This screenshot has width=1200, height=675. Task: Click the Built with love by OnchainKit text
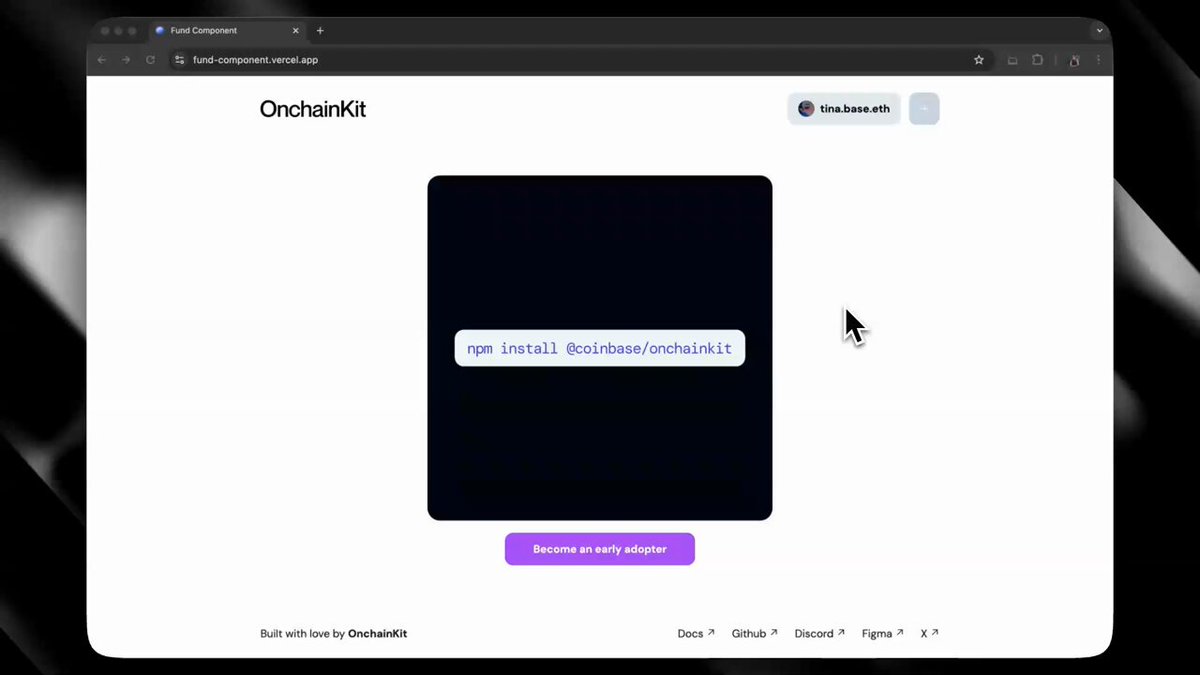tap(334, 634)
